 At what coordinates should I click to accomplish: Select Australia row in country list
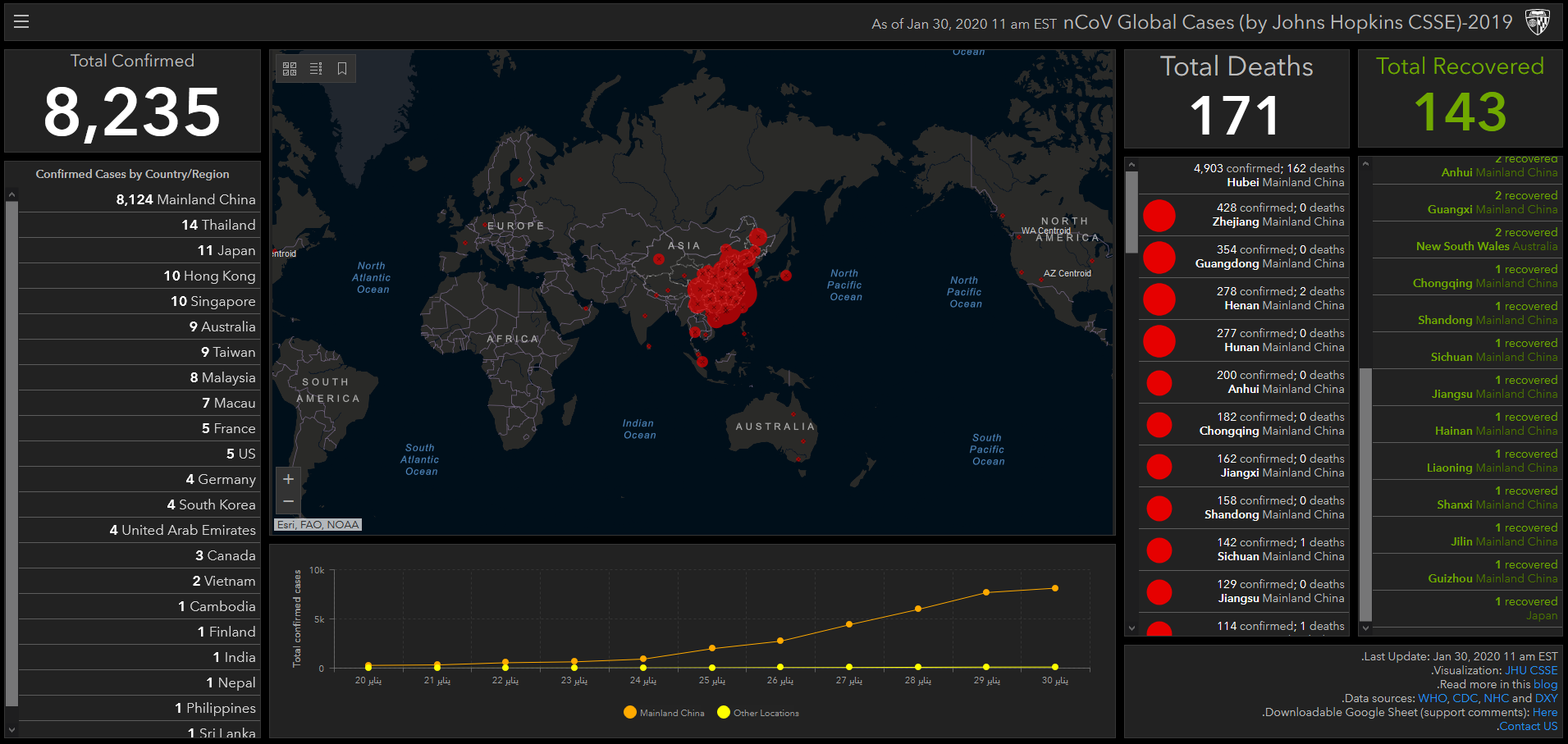coord(139,326)
